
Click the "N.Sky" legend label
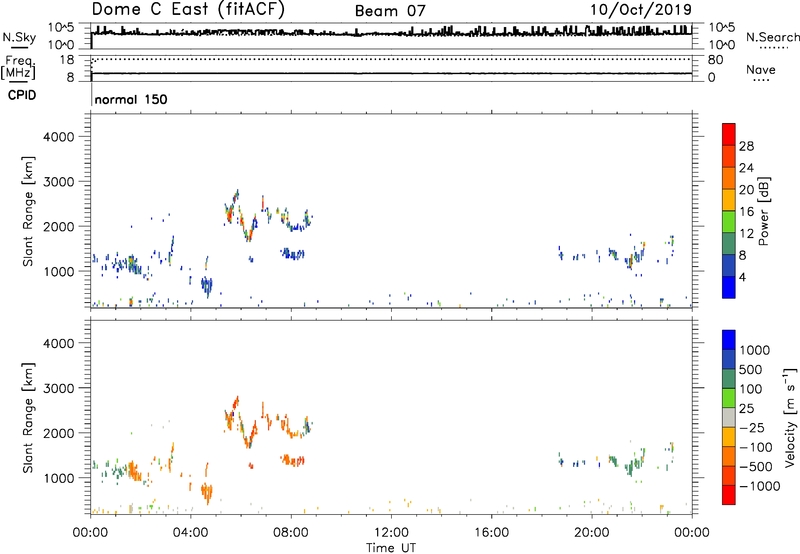tap(19, 37)
